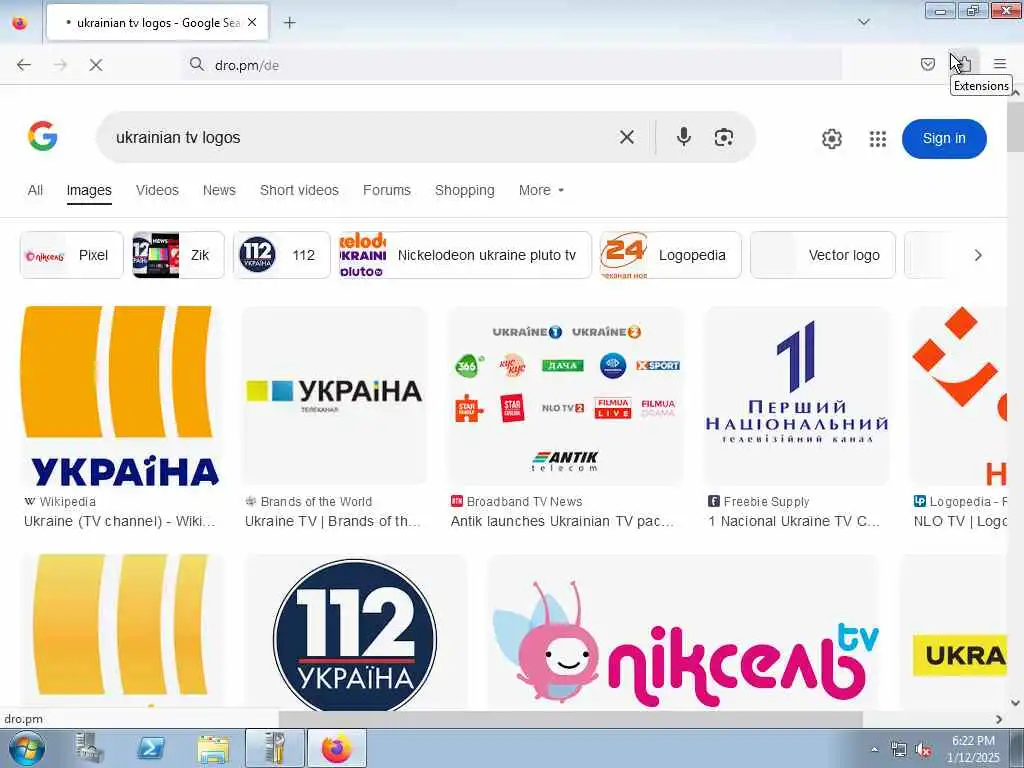The width and height of the screenshot is (1024, 768).
Task: Save page to Pocket
Action: 927,64
